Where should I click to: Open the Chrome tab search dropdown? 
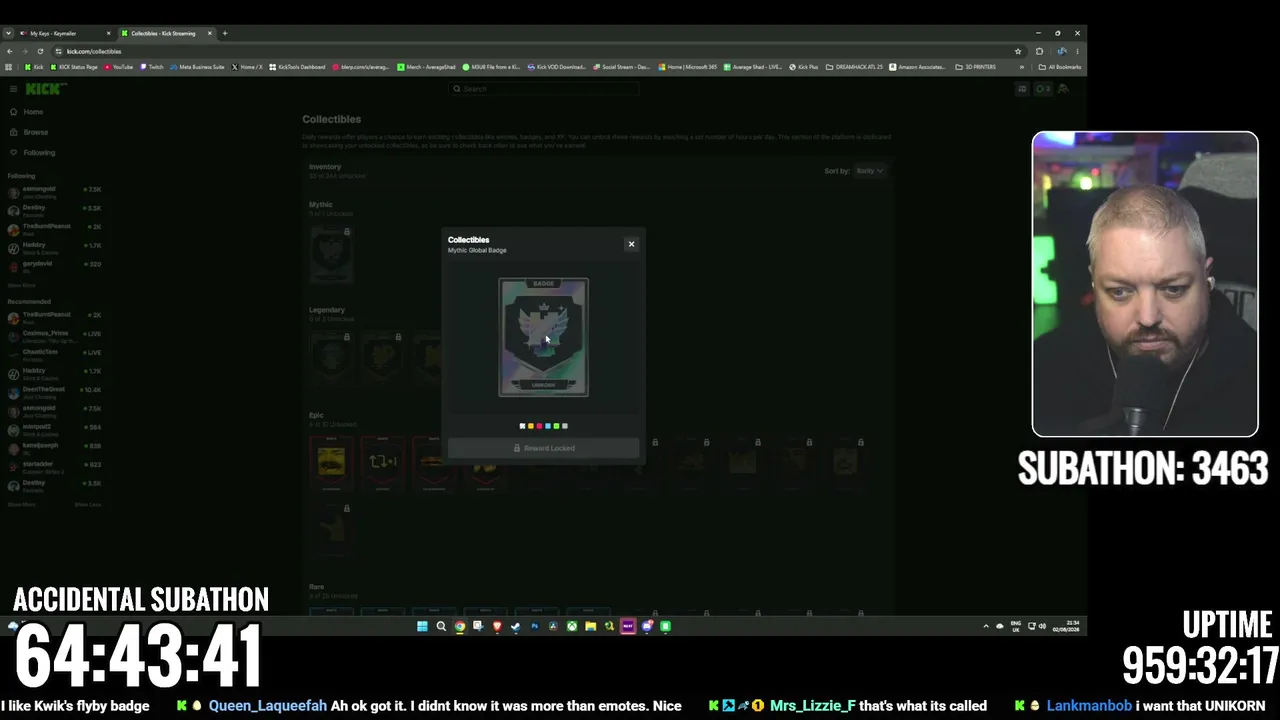click(9, 33)
